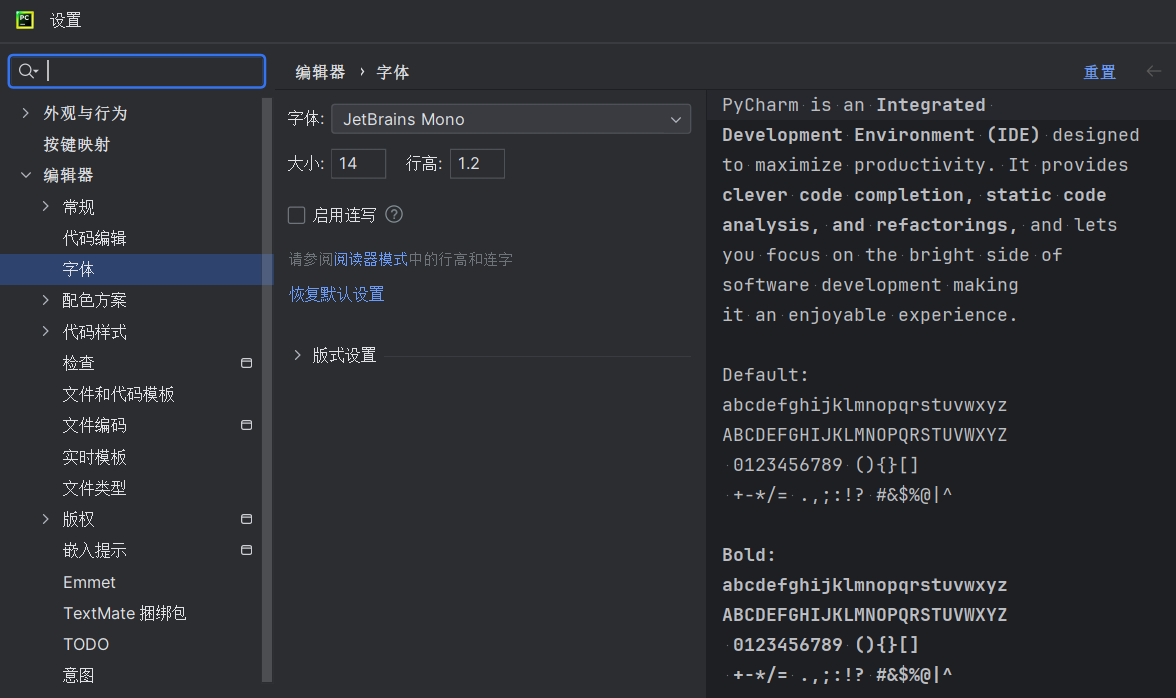Open the TODO settings page
Viewport: 1176px width, 698px height.
(86, 644)
